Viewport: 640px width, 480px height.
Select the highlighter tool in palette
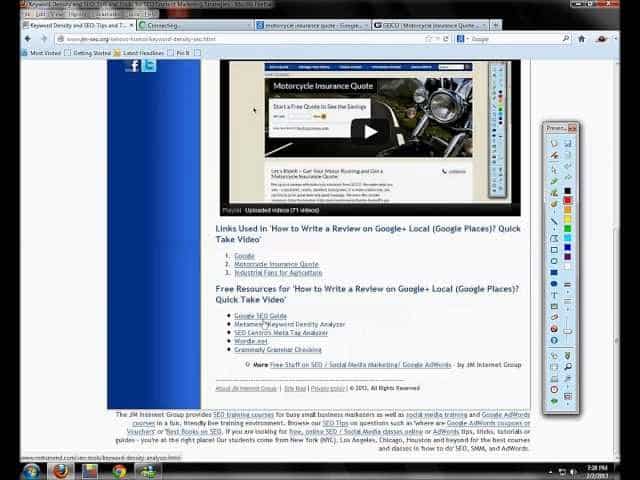pos(554,192)
